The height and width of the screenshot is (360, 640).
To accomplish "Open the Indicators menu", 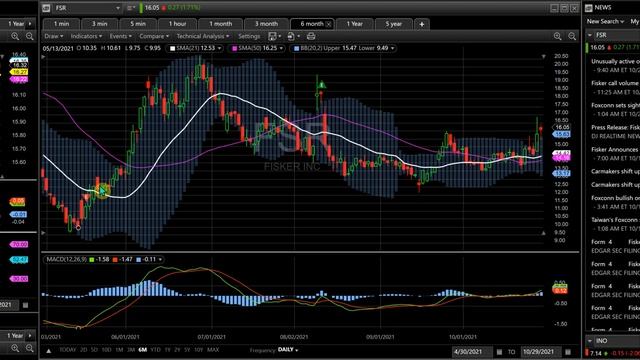I will click(86, 36).
